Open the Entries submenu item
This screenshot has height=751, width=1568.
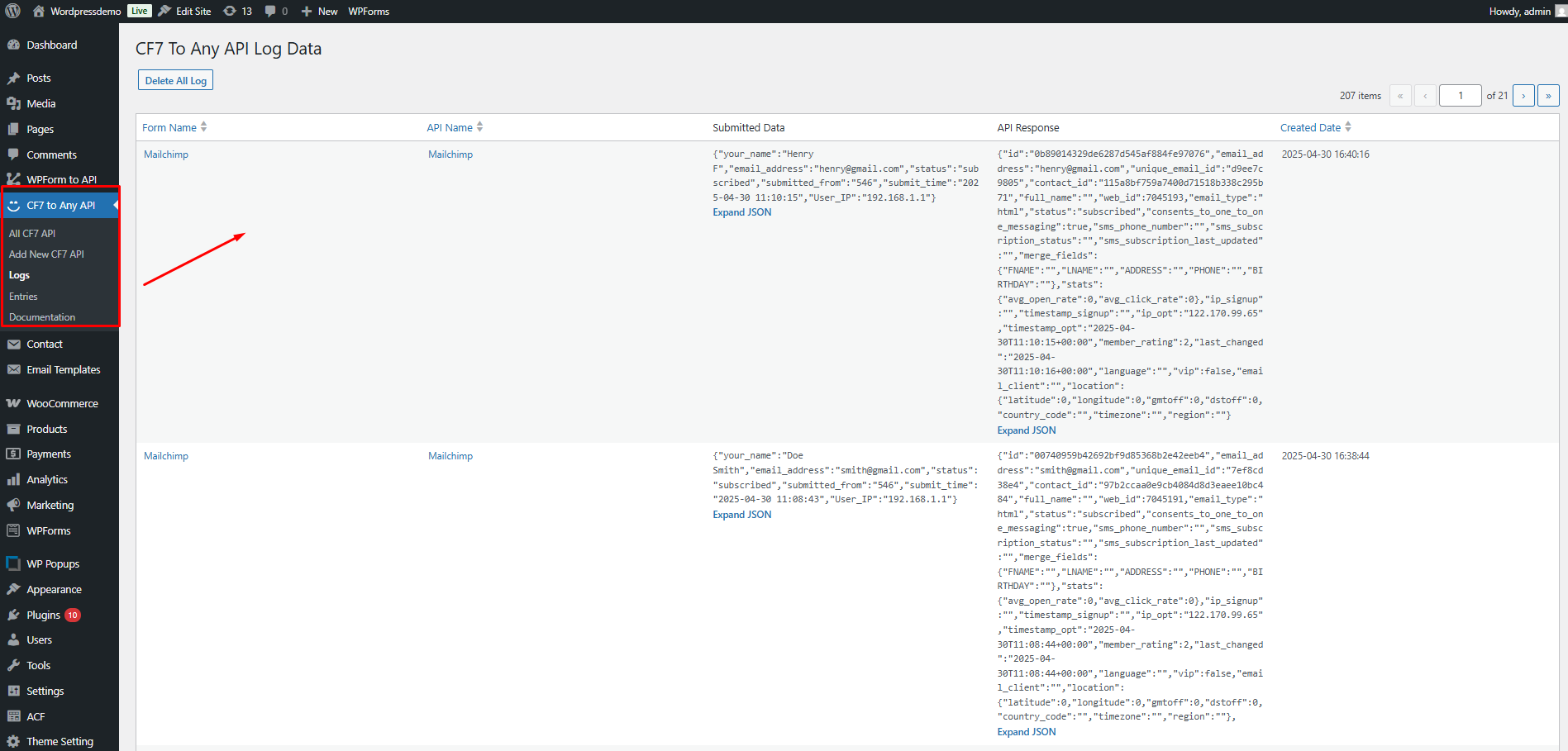(x=23, y=296)
